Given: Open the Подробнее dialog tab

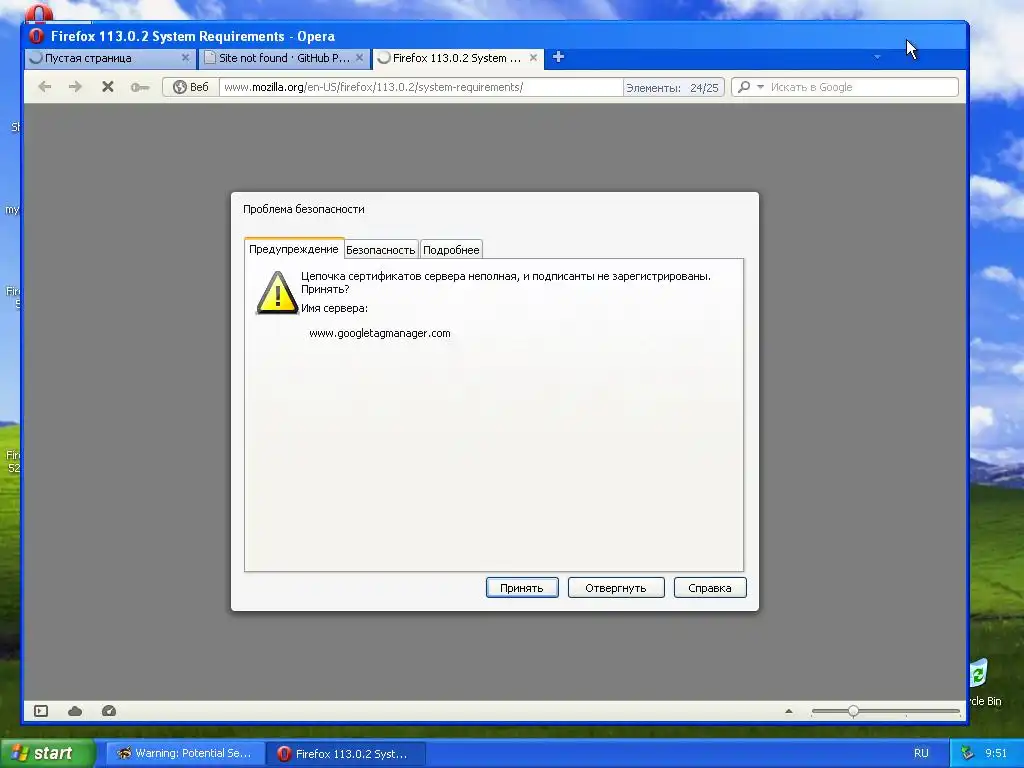Looking at the screenshot, I should 451,249.
